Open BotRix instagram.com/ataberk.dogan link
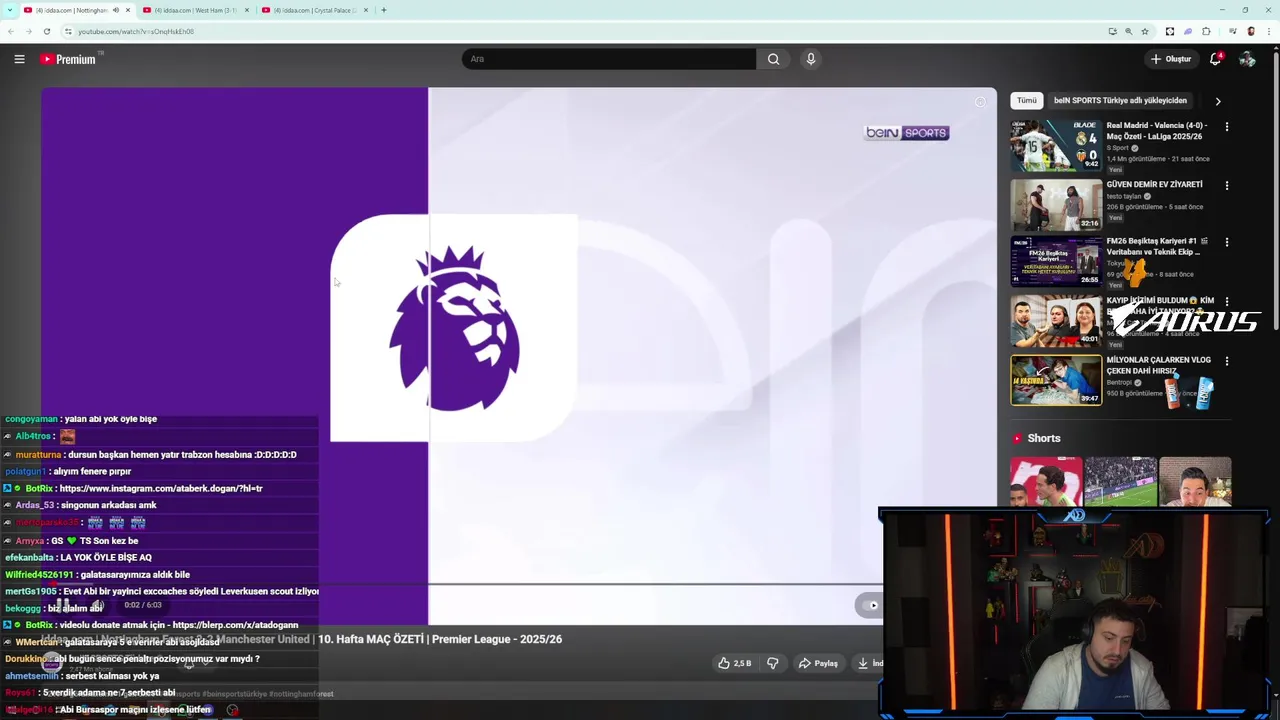This screenshot has height=720, width=1280. [x=161, y=488]
